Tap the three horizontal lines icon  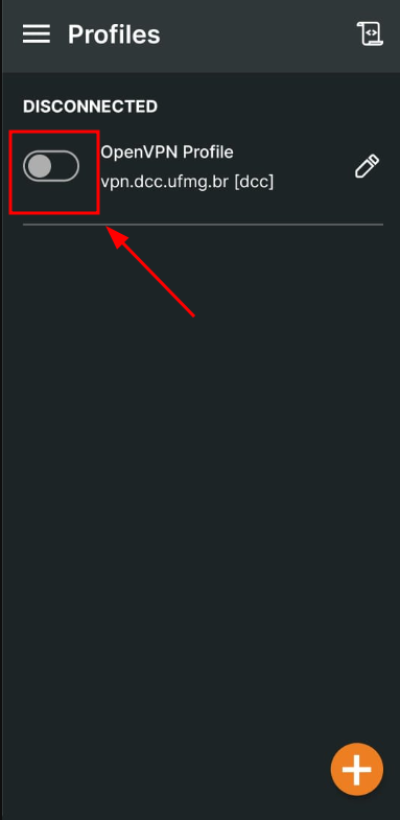coord(36,35)
